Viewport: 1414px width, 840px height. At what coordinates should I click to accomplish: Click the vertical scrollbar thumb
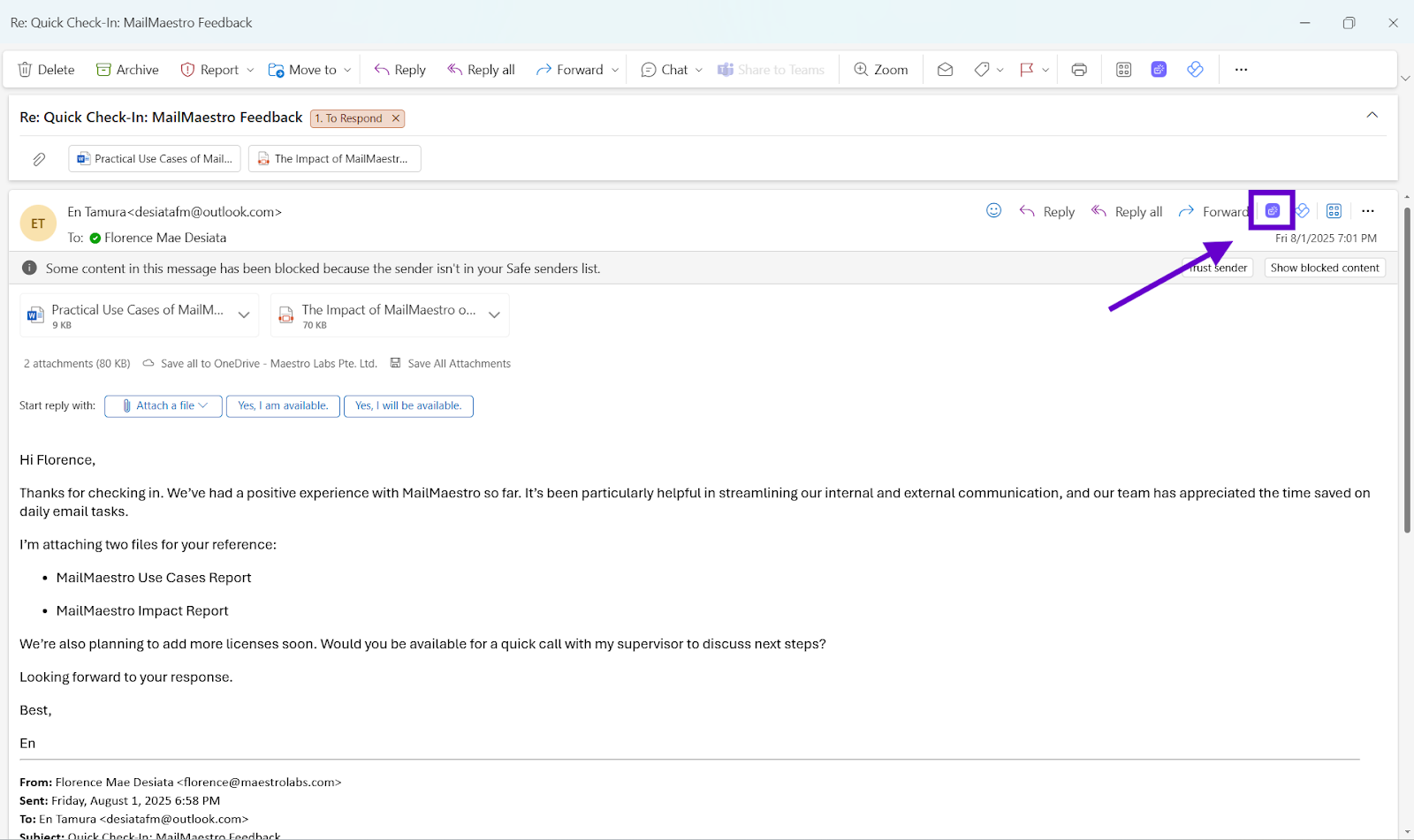pos(1407,369)
